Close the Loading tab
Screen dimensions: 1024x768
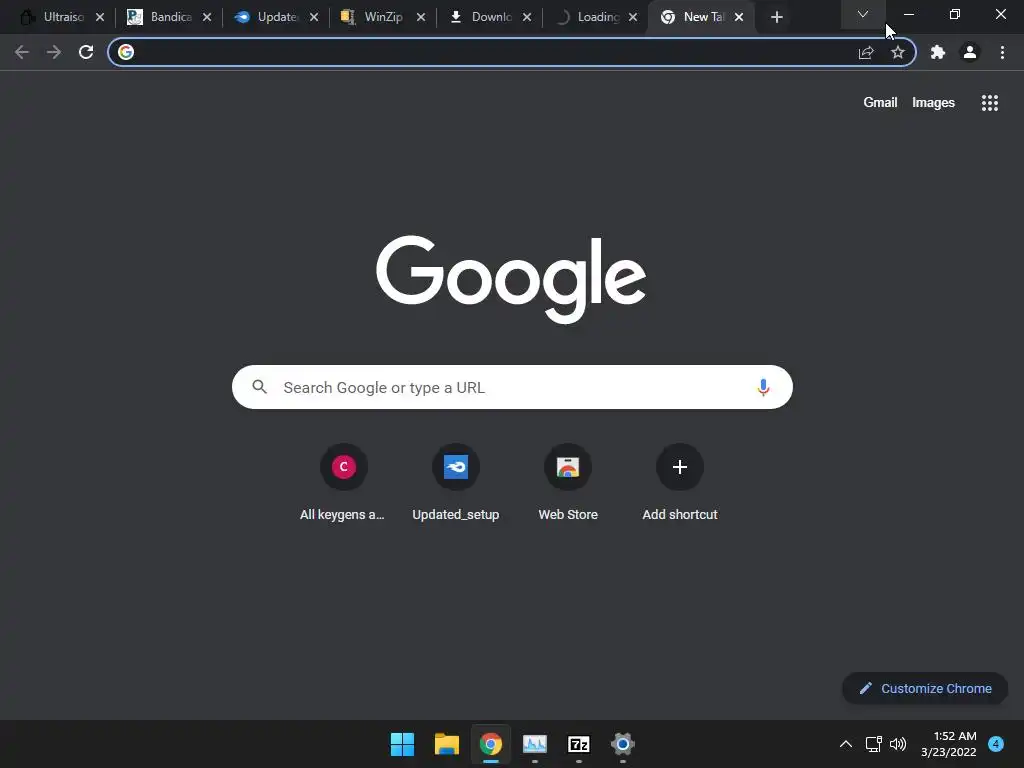tap(633, 18)
